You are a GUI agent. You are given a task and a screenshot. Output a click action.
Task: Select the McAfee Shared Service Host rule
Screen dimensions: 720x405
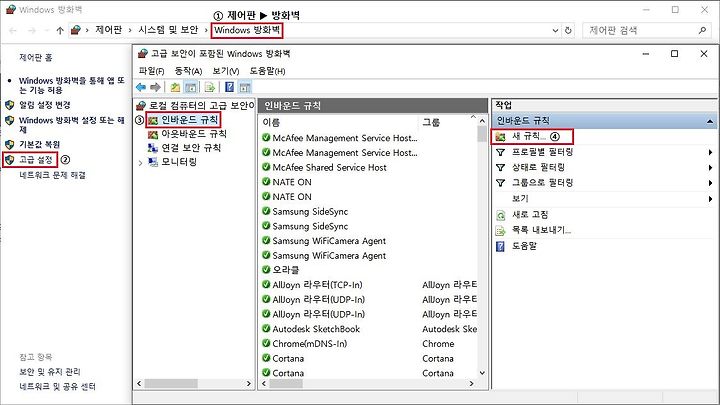pos(329,168)
